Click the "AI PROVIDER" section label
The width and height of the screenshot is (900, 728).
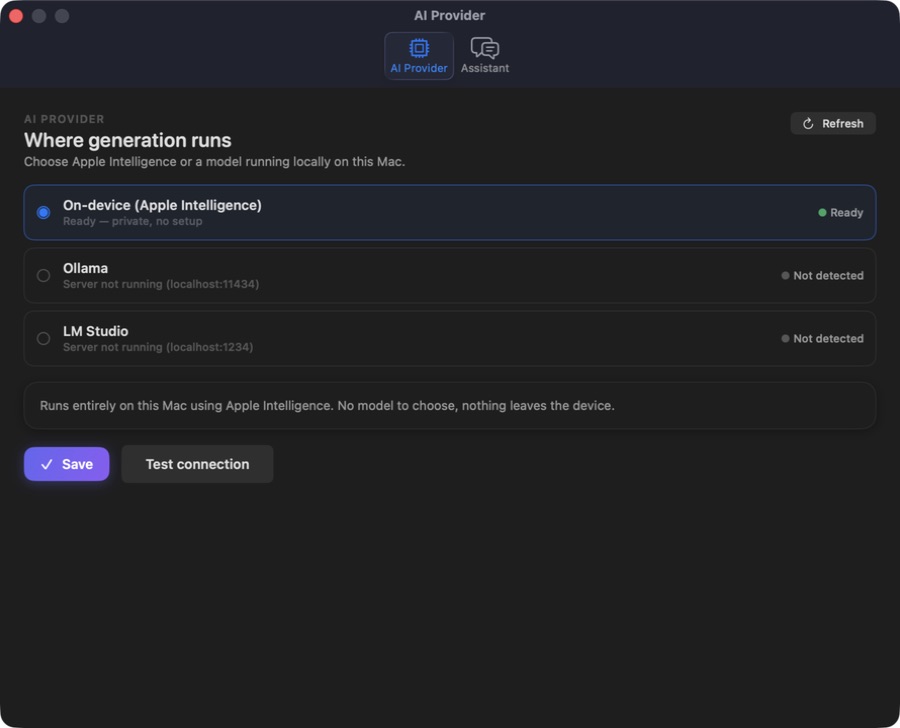(64, 119)
